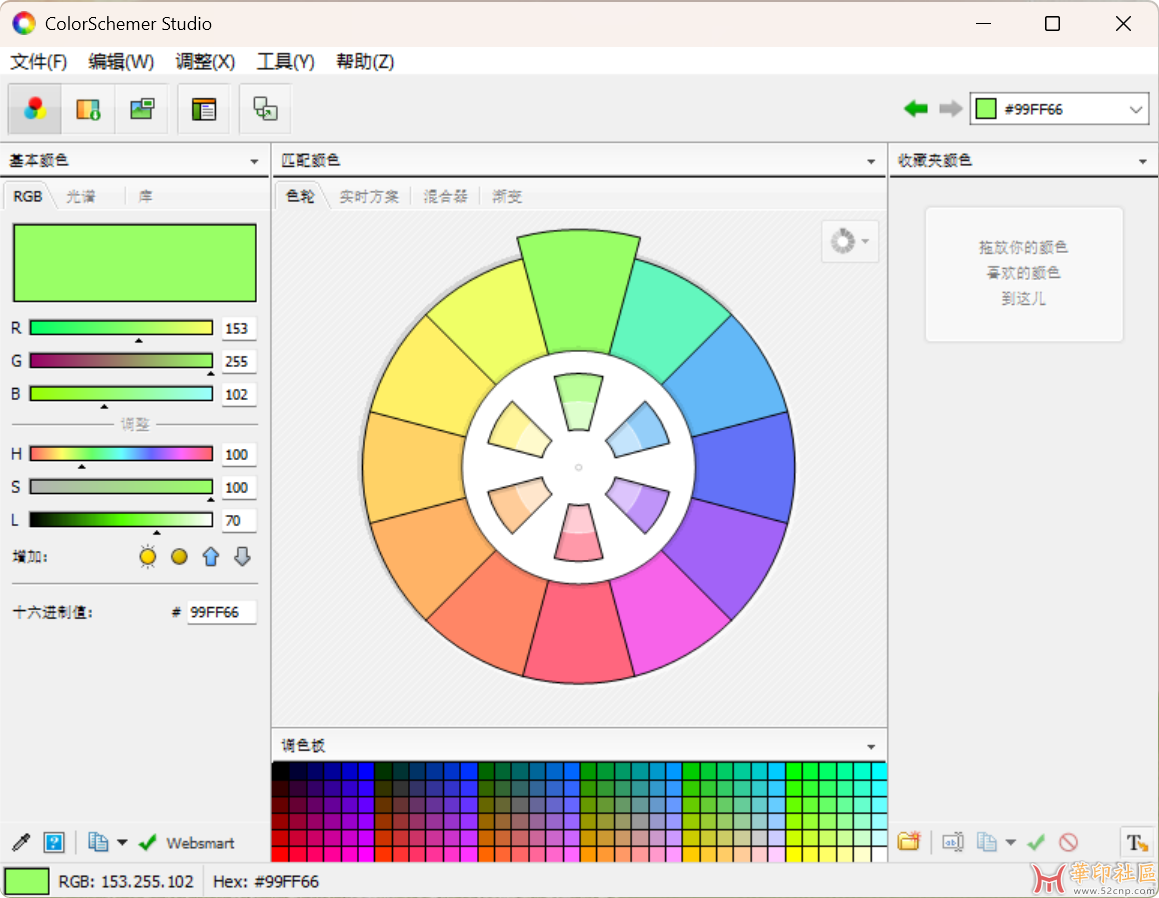Confirm with green check in favorites panel
Image resolution: width=1159 pixels, height=898 pixels.
[1036, 842]
